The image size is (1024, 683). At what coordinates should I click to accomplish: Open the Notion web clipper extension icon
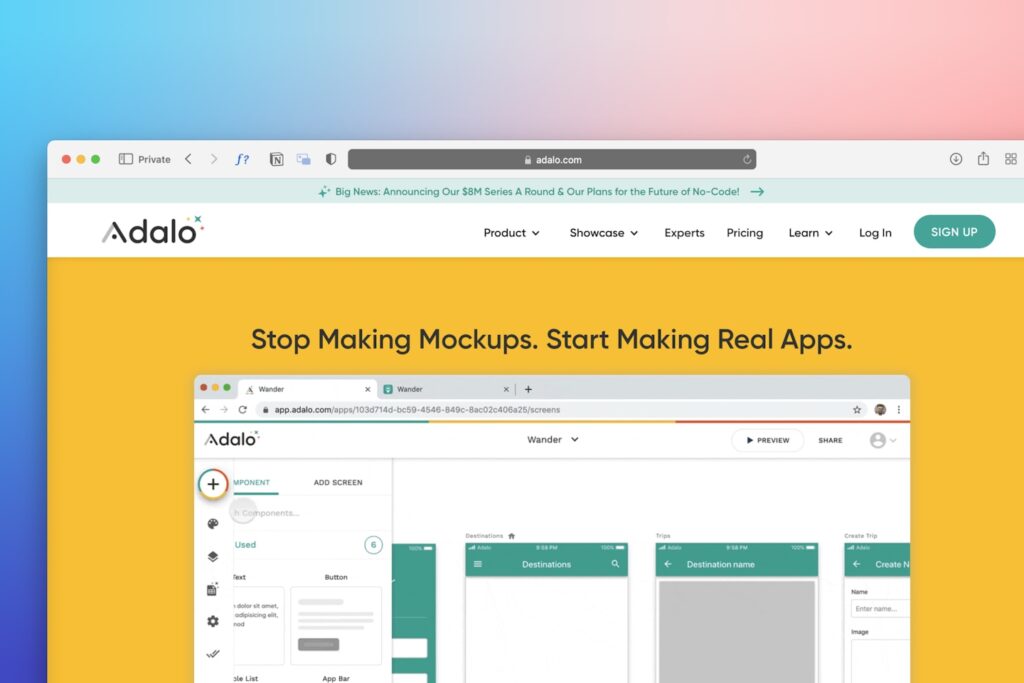pyautogui.click(x=277, y=159)
